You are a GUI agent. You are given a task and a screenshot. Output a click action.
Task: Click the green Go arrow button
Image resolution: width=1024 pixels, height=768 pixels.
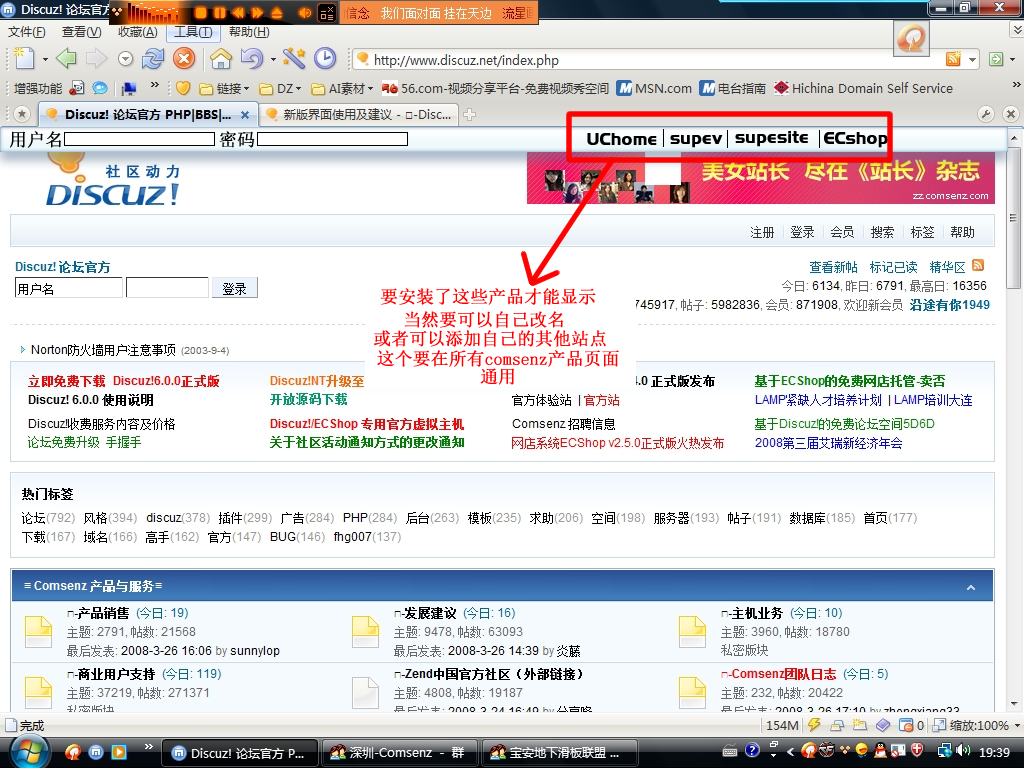coord(996,59)
